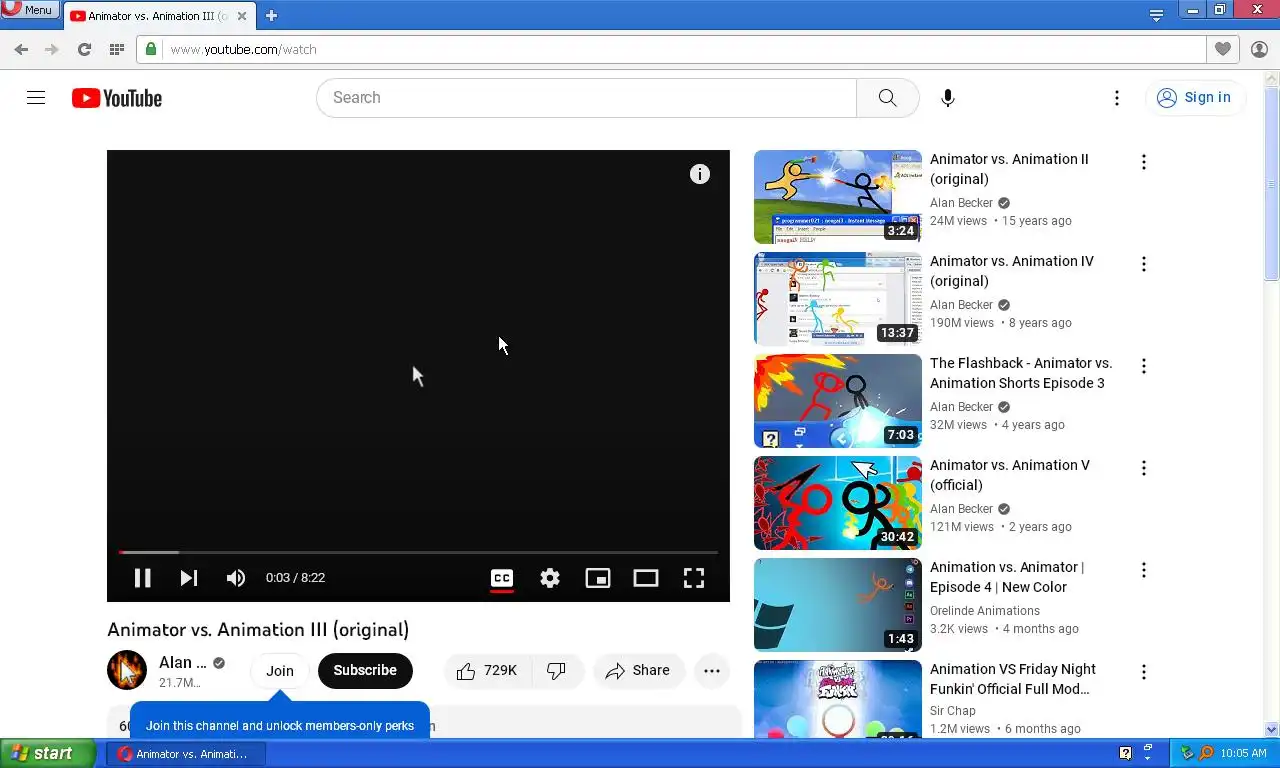This screenshot has height=768, width=1280.
Task: Enter fullscreen mode
Action: (x=694, y=578)
